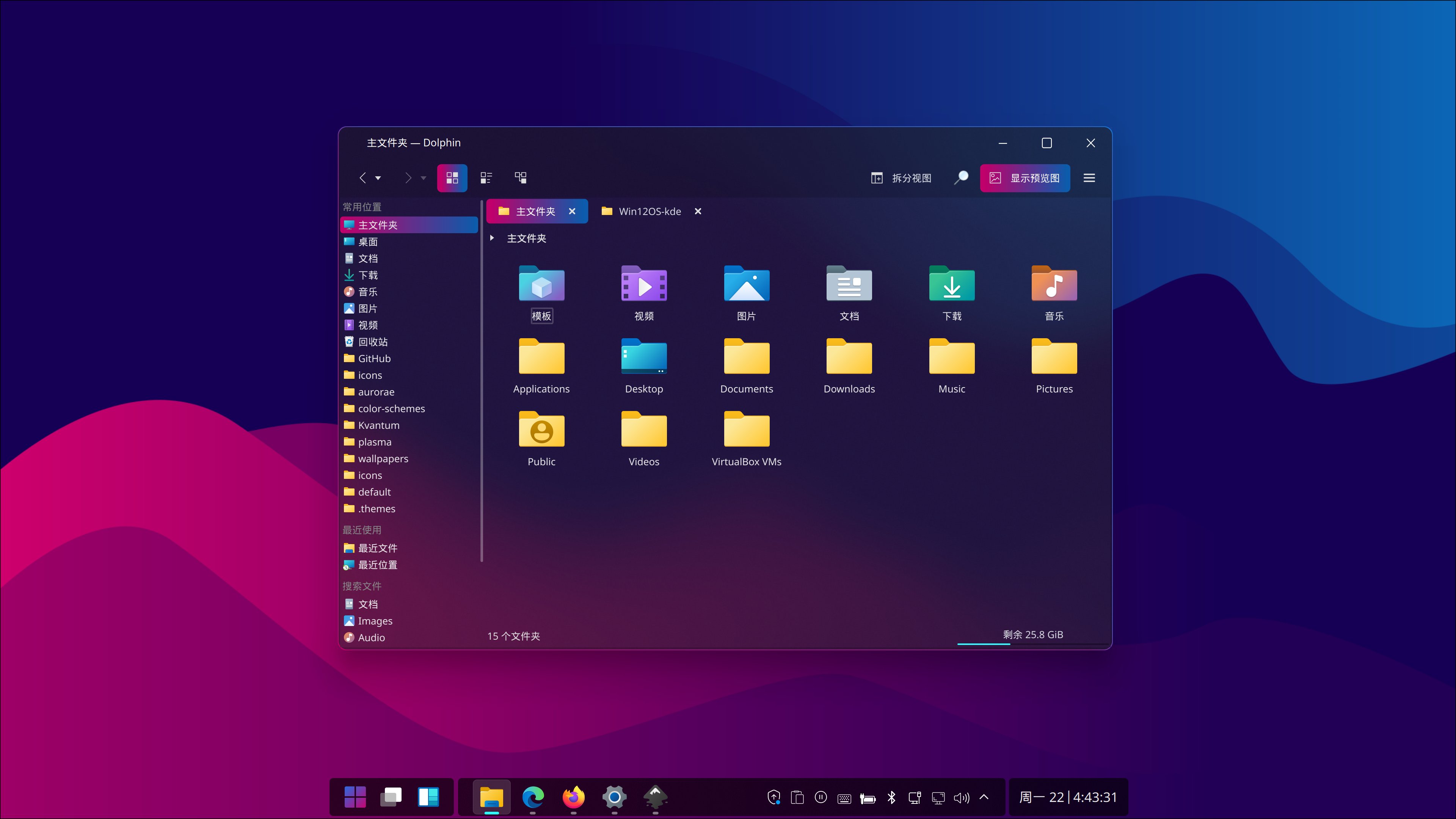Open the search magnifier tool
Viewport: 1456px width, 819px height.
961,178
